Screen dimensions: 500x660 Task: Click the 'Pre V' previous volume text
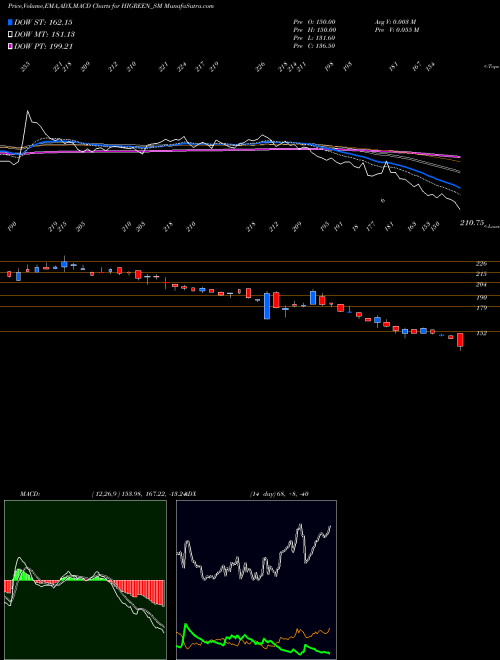(396, 30)
